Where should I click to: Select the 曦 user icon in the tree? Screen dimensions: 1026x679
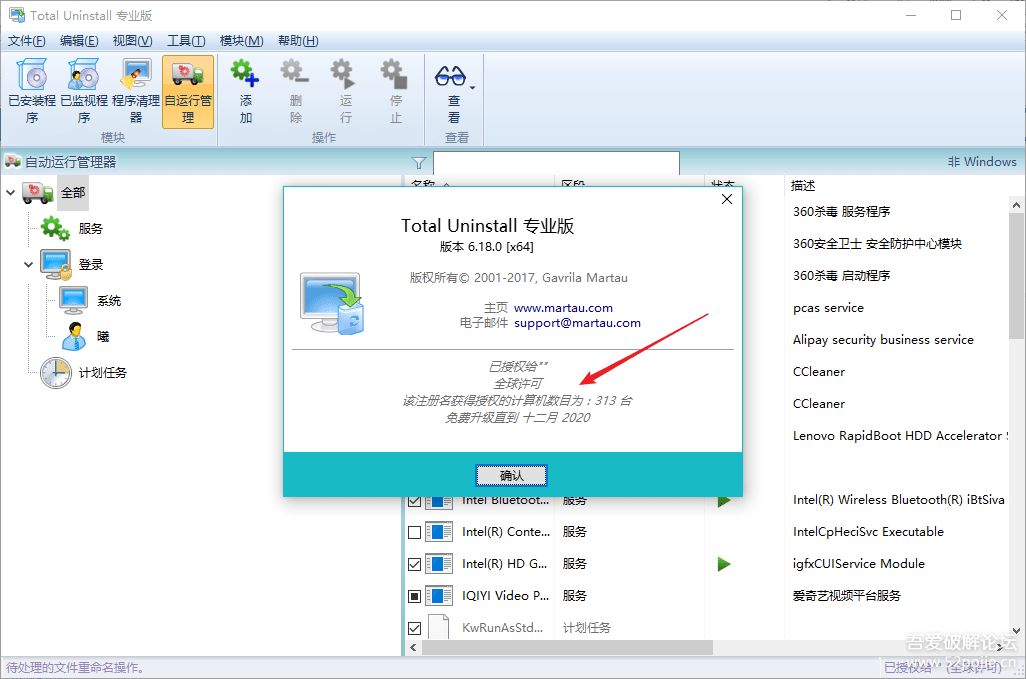coord(74,337)
